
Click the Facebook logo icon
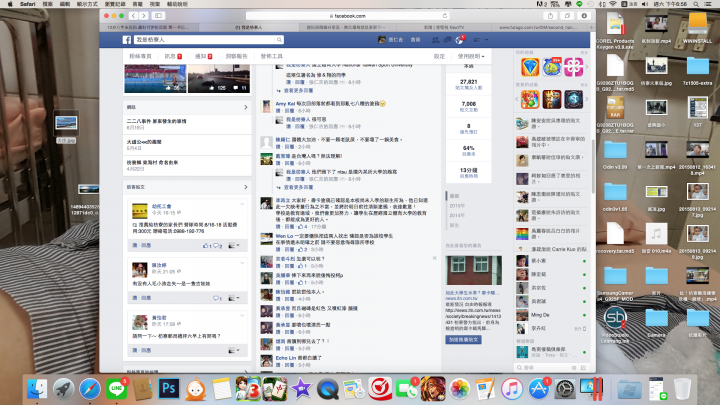(x=127, y=40)
